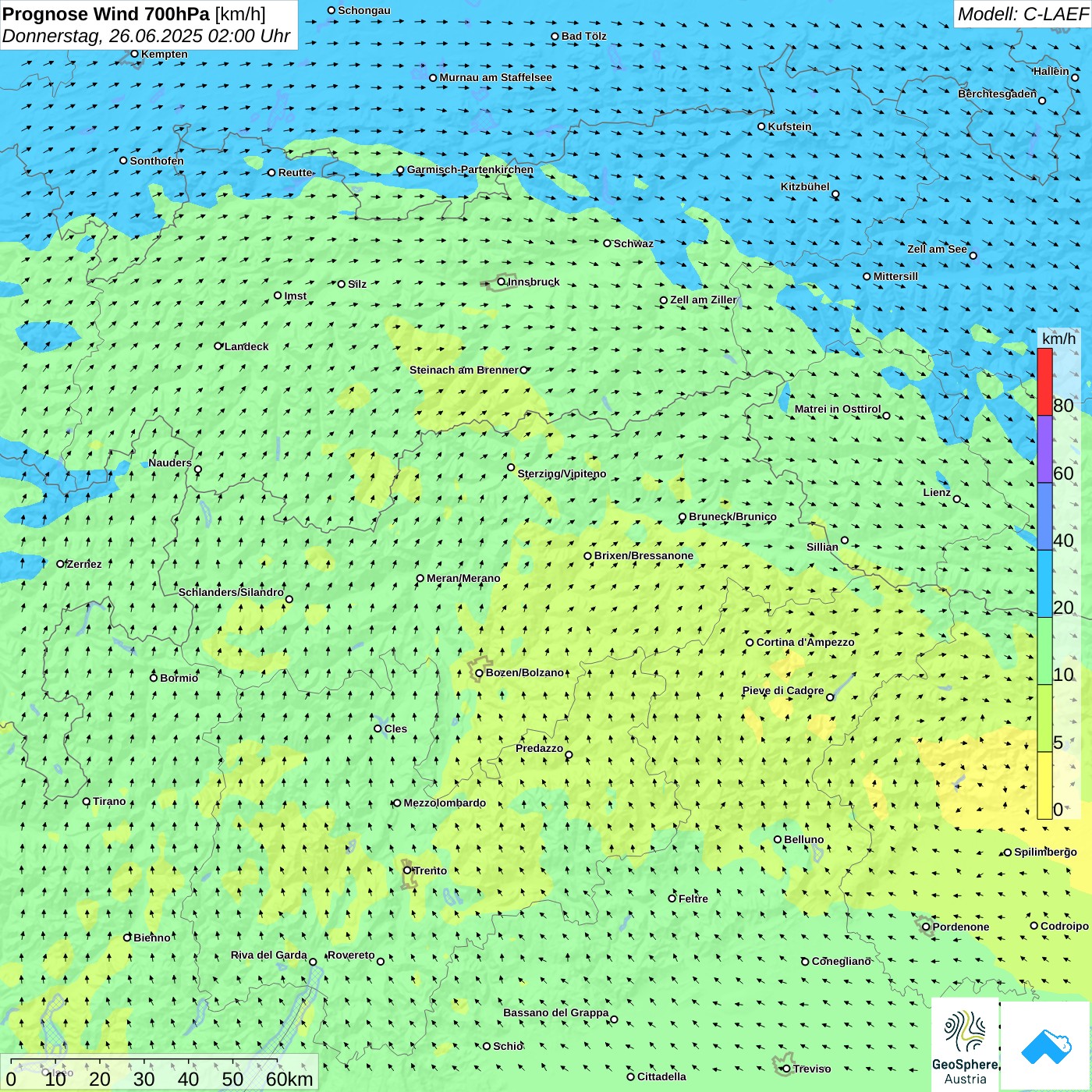
Task: Click the Kempten marker circle
Action: [x=134, y=54]
